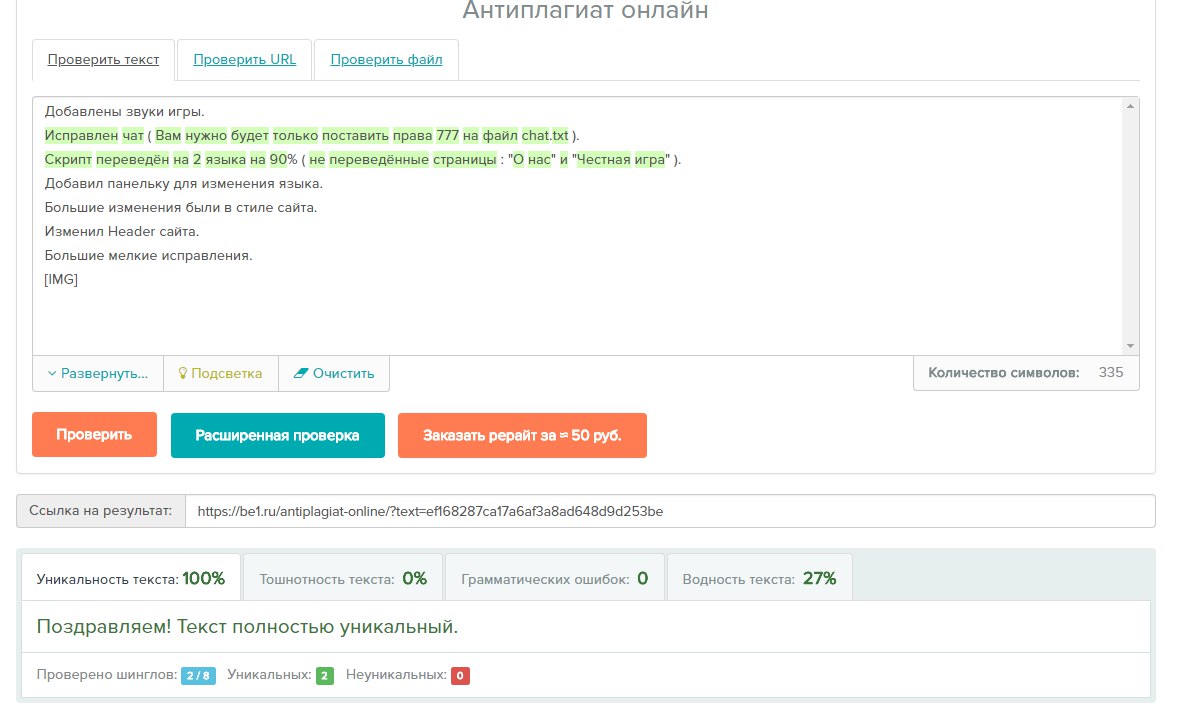Click the eraser icon on Очистить

(x=301, y=373)
